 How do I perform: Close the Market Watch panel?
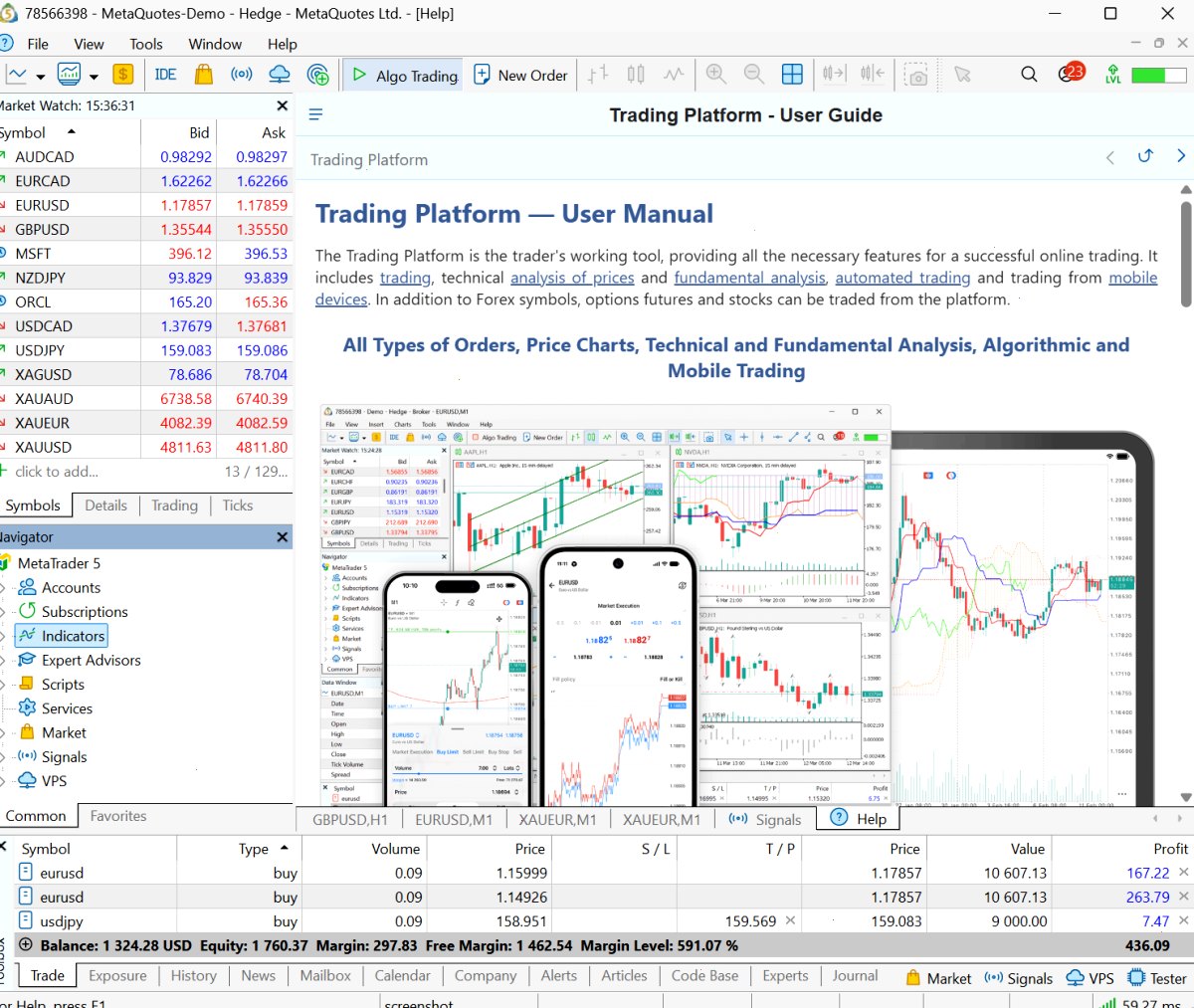click(282, 105)
